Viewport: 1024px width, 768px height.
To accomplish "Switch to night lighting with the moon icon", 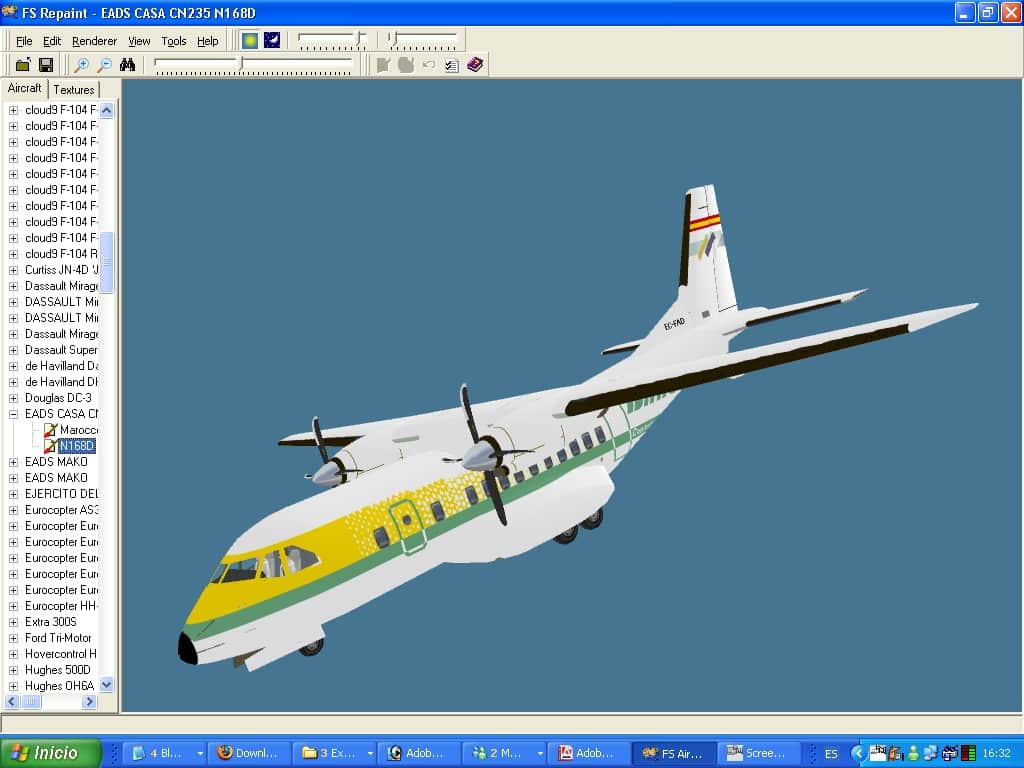I will pos(273,40).
